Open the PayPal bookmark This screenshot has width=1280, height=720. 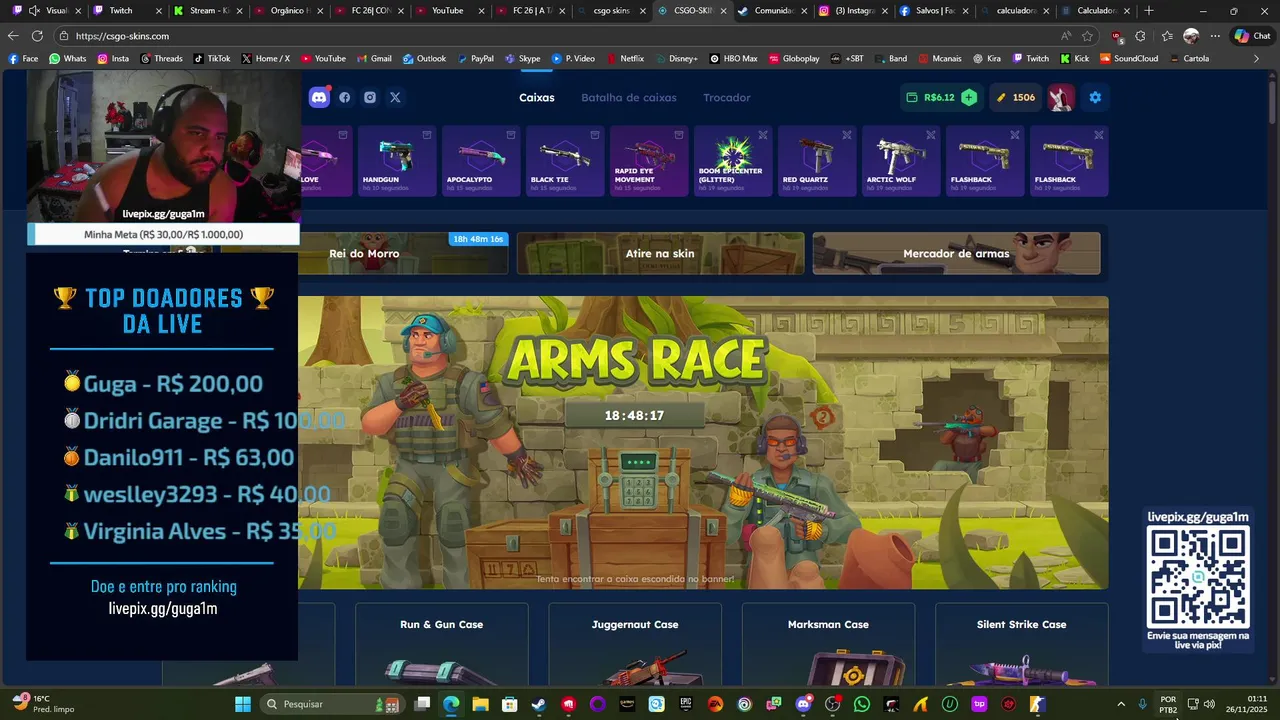[x=475, y=59]
